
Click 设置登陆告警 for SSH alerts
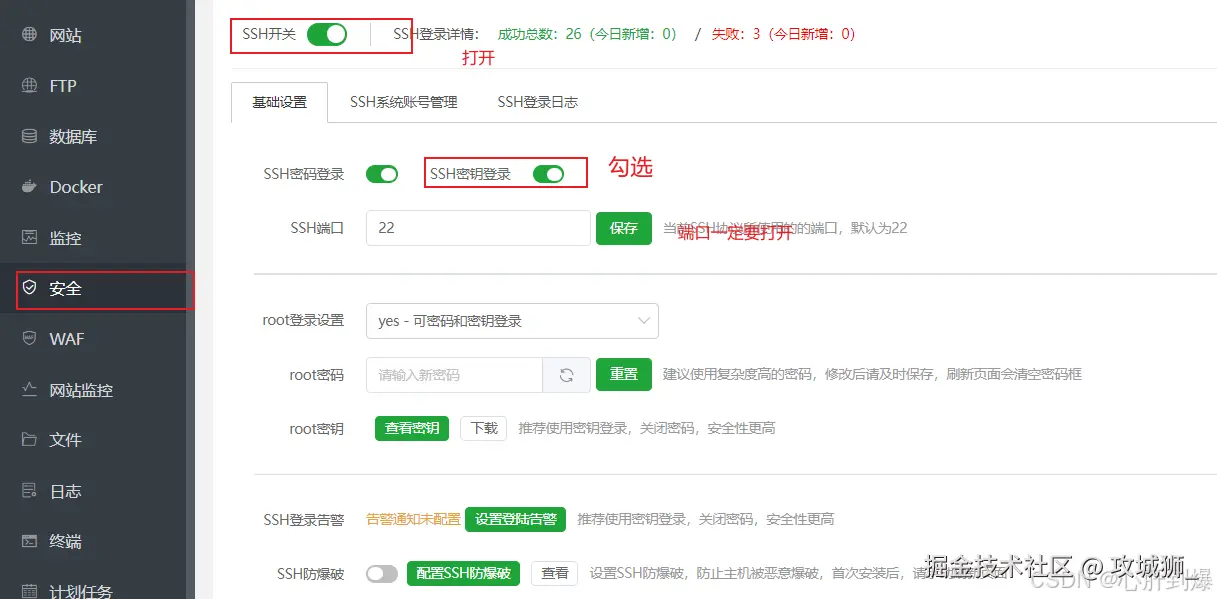pos(515,519)
